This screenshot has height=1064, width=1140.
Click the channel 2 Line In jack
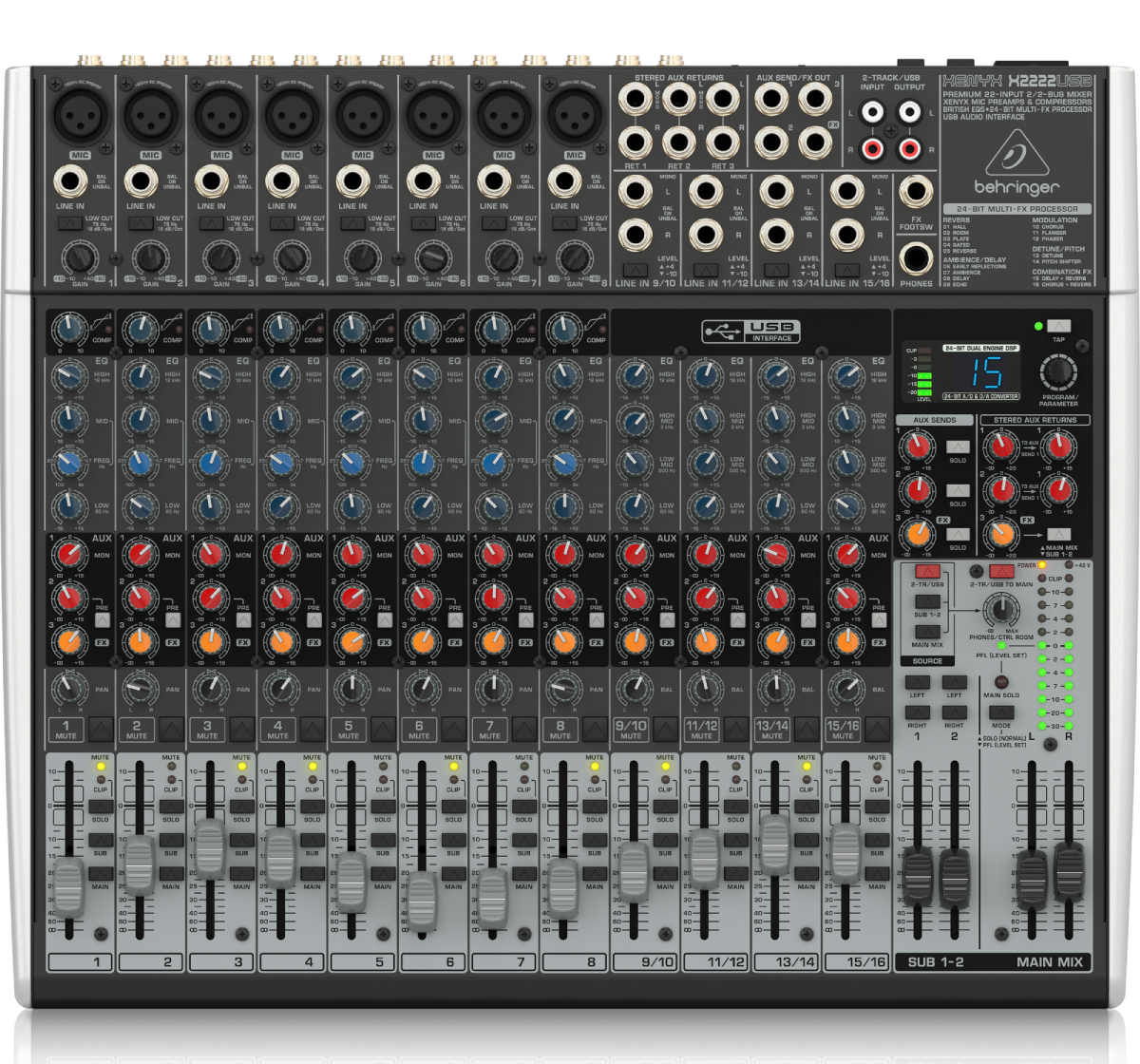[x=141, y=181]
